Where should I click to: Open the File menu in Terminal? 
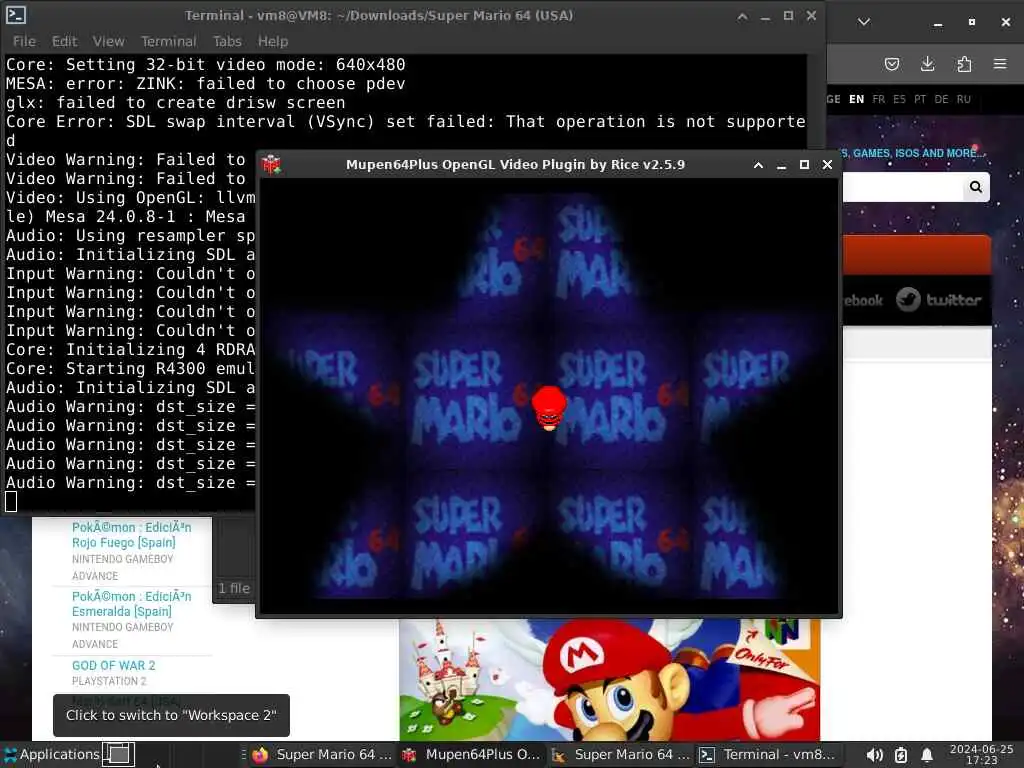click(x=24, y=41)
